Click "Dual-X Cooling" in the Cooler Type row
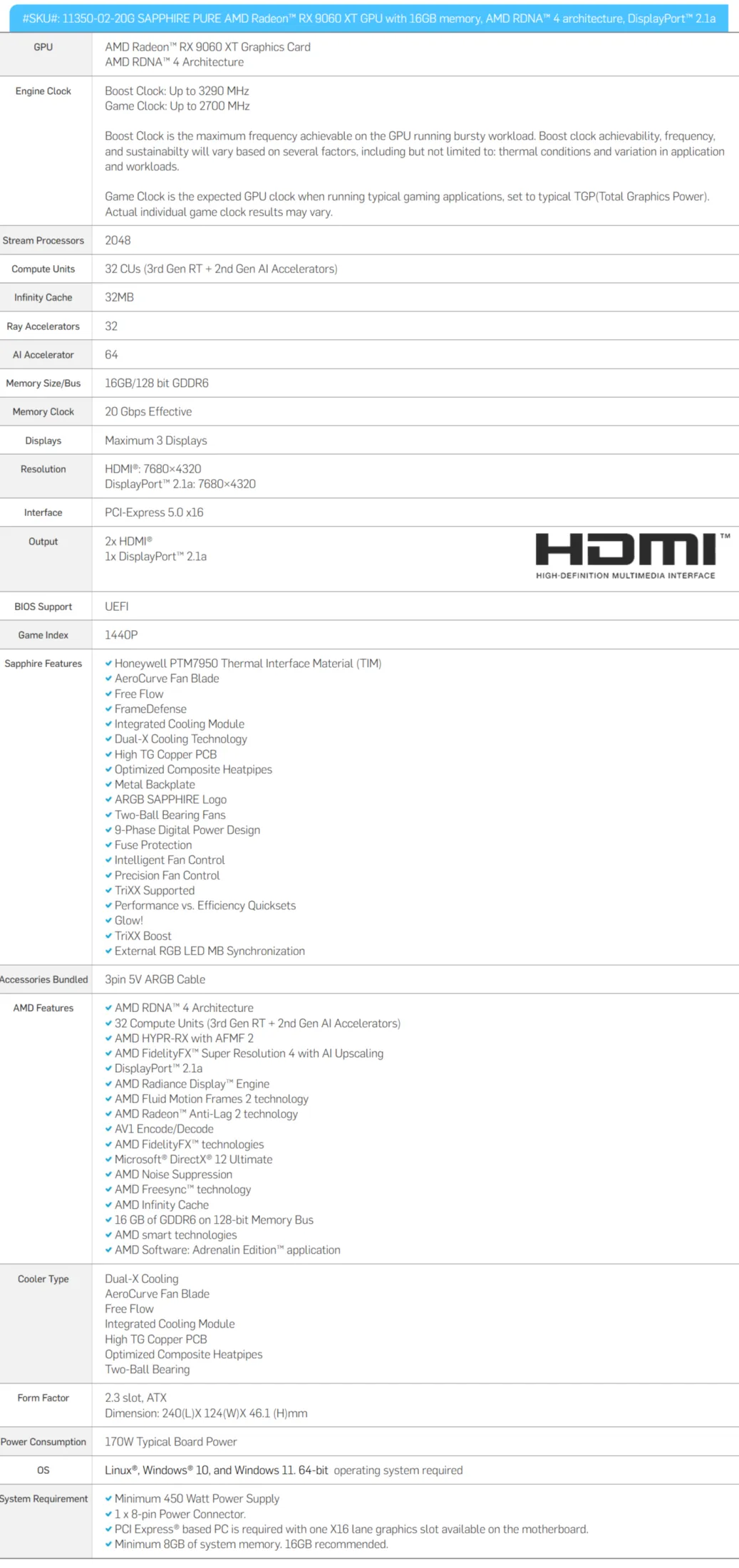Viewport: 739px width, 1568px height. [142, 1279]
